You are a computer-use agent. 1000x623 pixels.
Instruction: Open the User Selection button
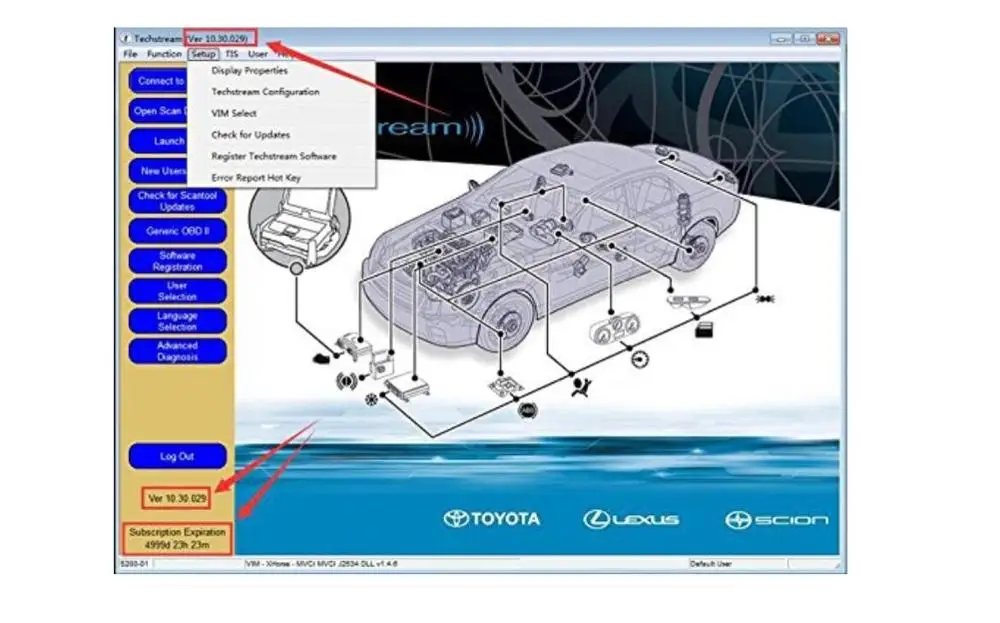[177, 291]
